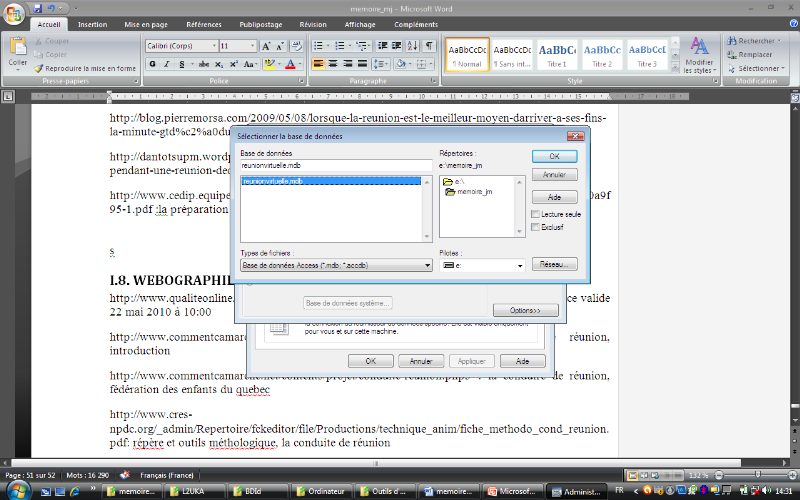The image size is (800, 500).
Task: Click OK in Sélectionner la base dialog
Action: coord(555,156)
